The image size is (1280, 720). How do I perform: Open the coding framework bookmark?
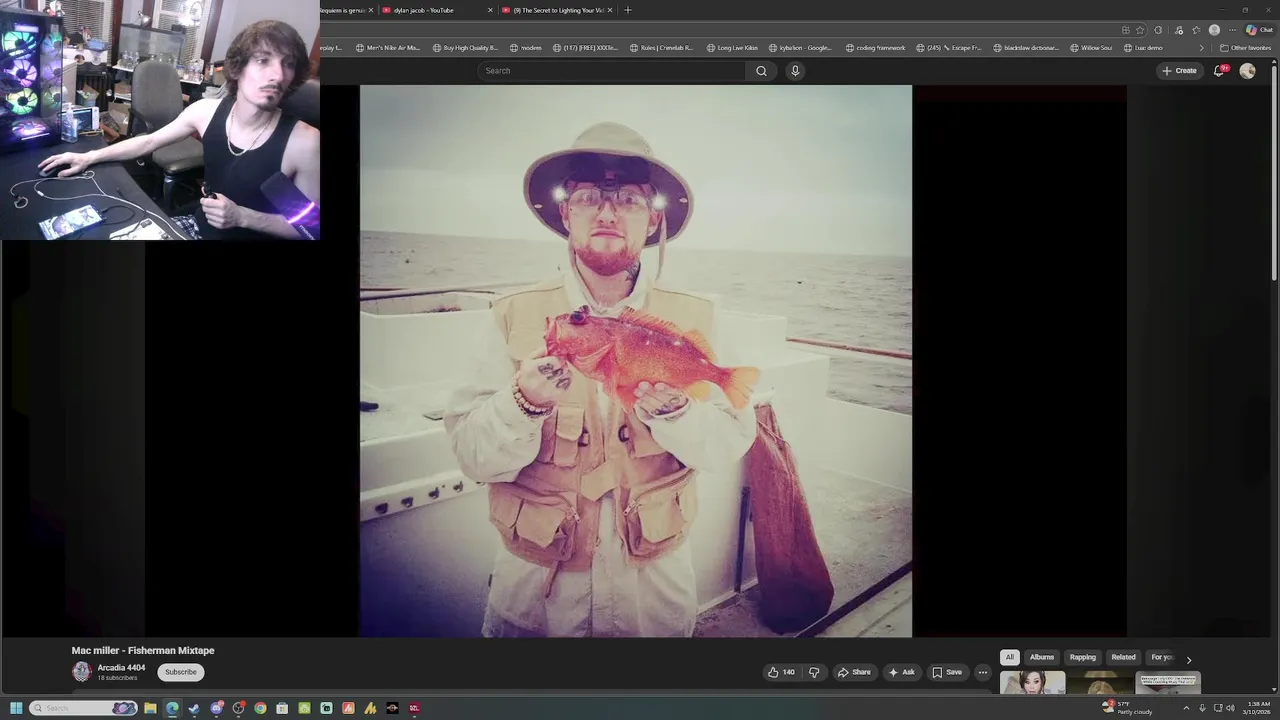click(x=875, y=48)
